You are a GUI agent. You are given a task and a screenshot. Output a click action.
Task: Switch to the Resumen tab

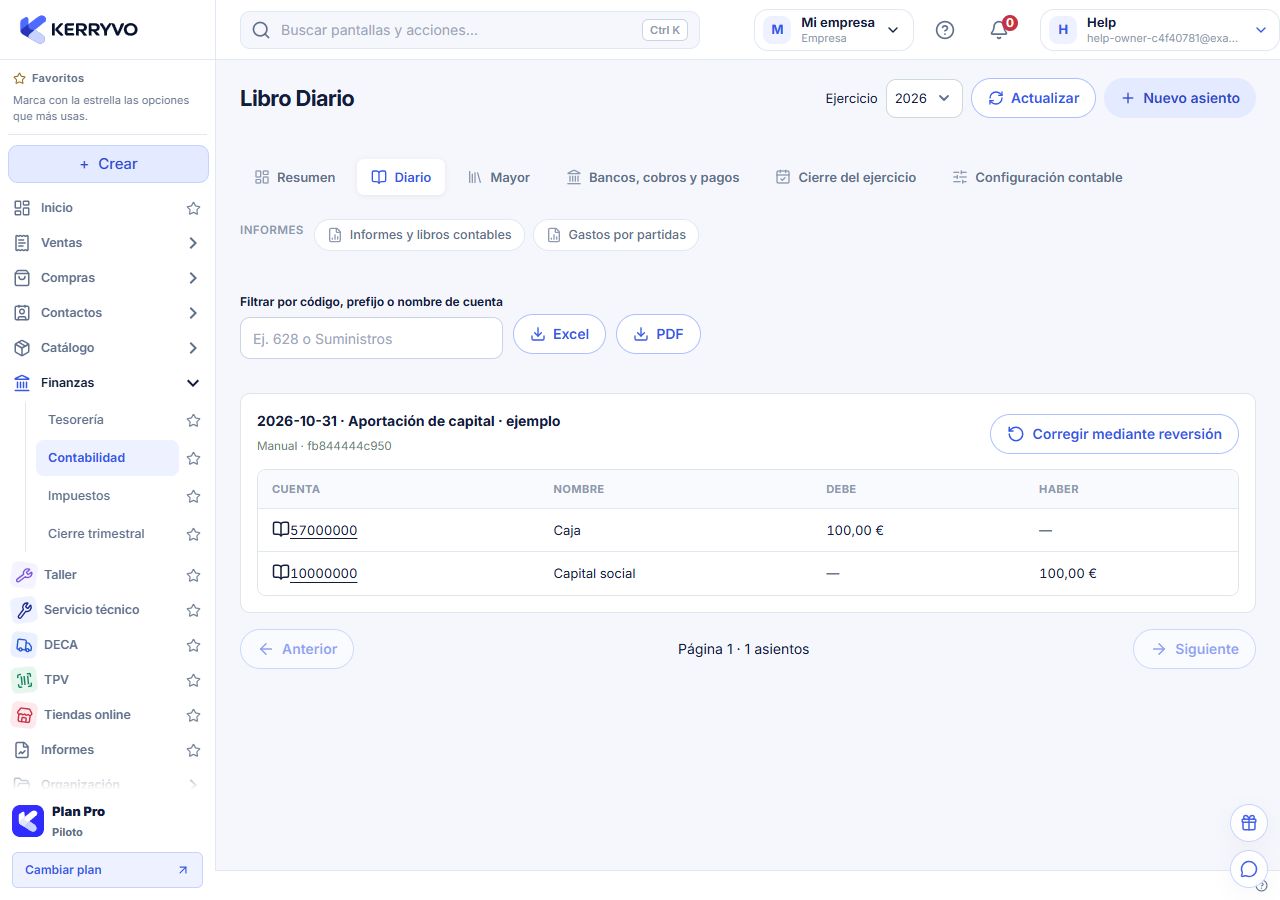coord(295,177)
